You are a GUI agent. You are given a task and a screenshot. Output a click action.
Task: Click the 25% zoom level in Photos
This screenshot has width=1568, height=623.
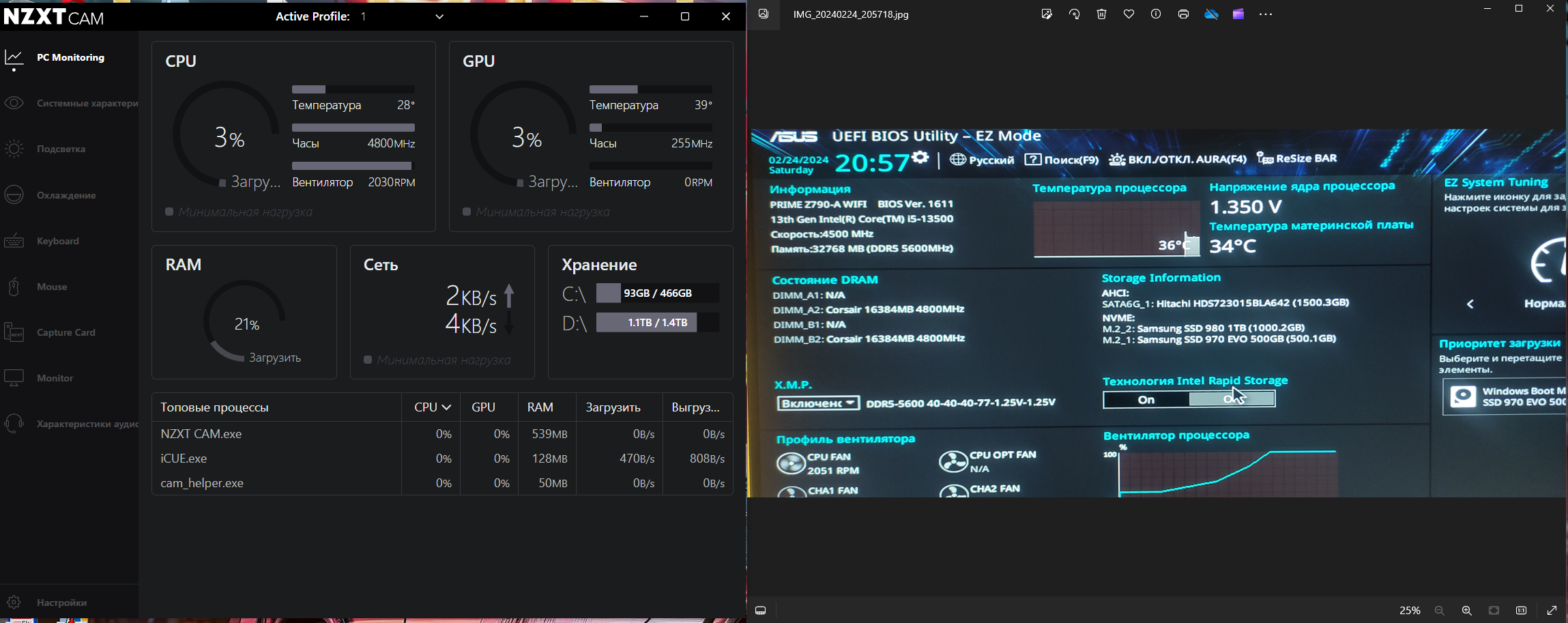(1410, 611)
